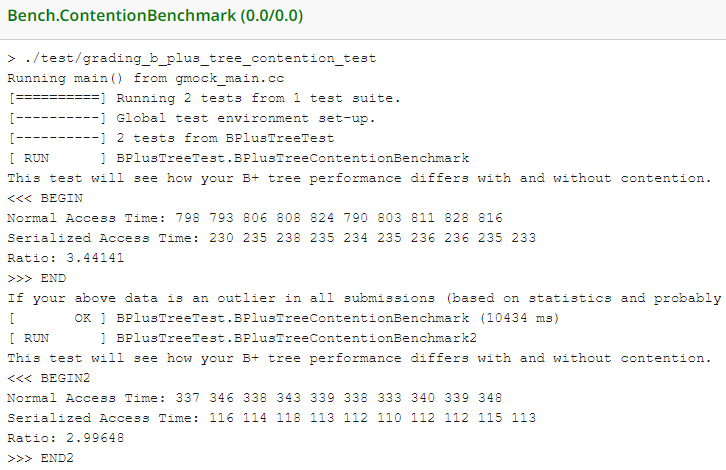Collapse the Bench.ContentionBenchmark test header

pos(155,17)
